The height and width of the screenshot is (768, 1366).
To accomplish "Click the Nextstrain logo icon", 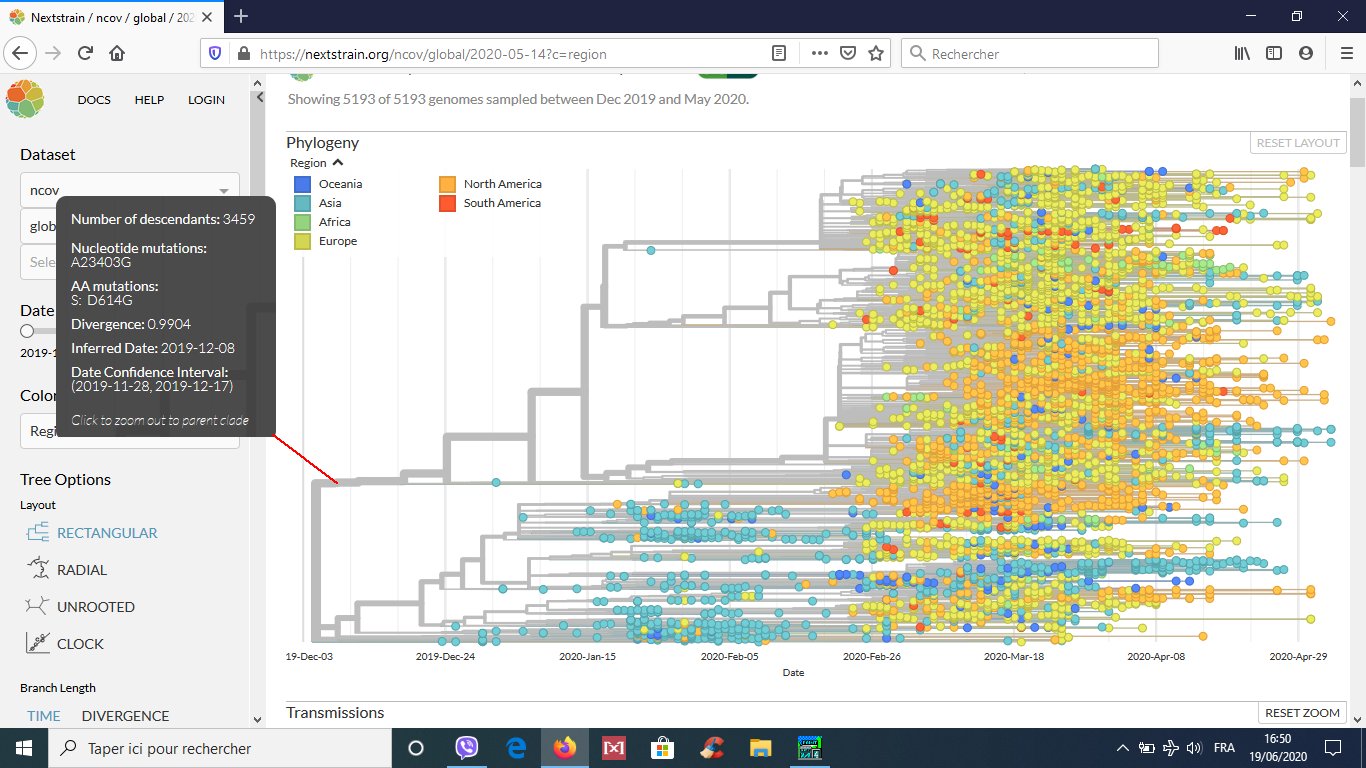I will 24,100.
